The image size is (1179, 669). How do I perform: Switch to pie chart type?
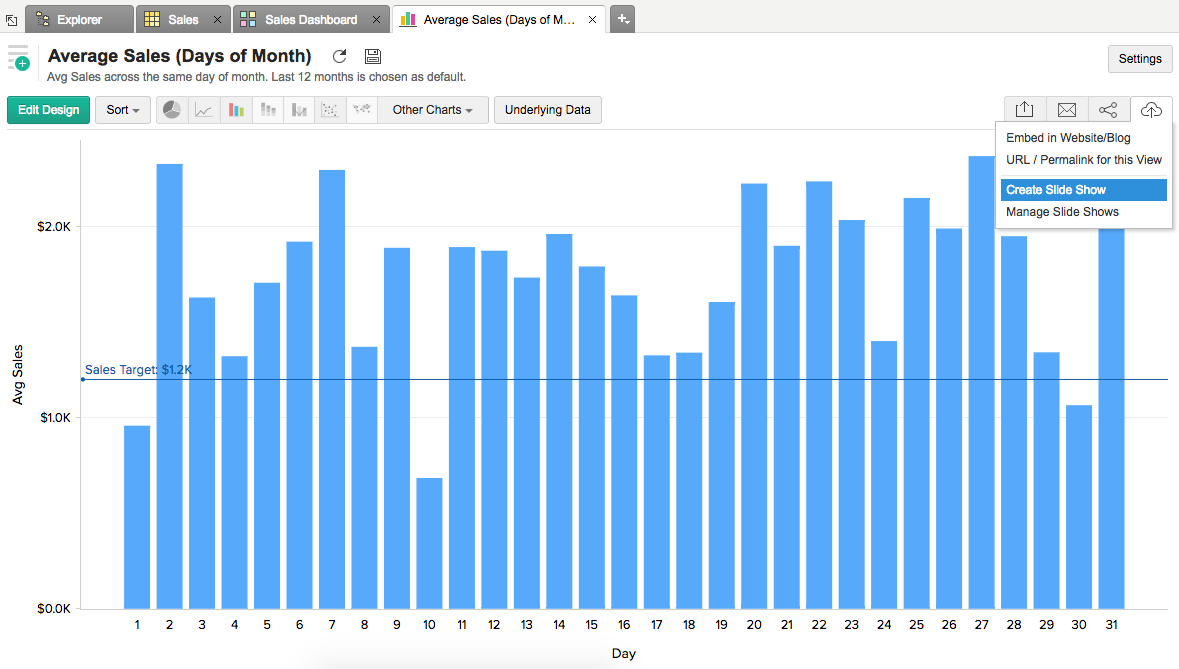click(x=172, y=110)
